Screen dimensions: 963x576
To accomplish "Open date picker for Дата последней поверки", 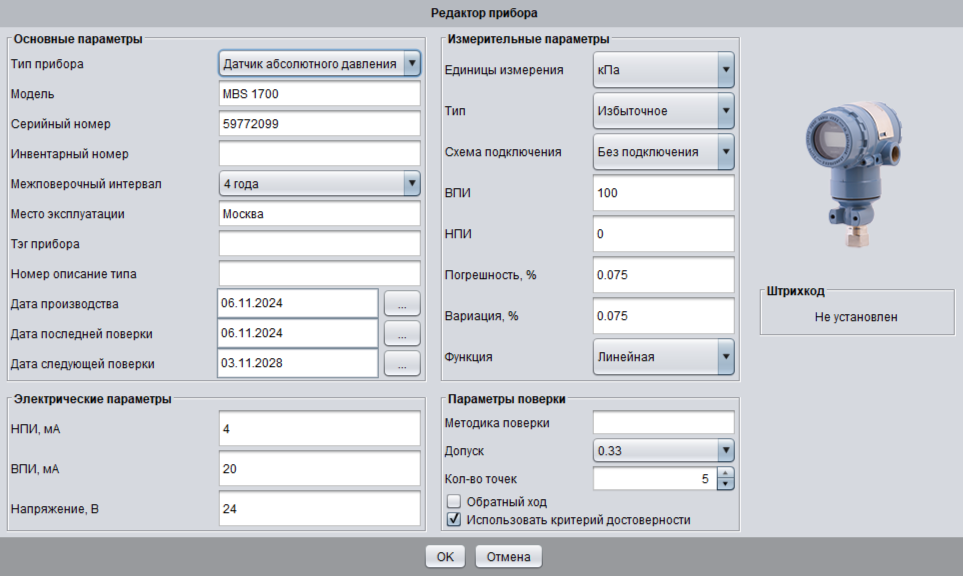I will point(402,333).
